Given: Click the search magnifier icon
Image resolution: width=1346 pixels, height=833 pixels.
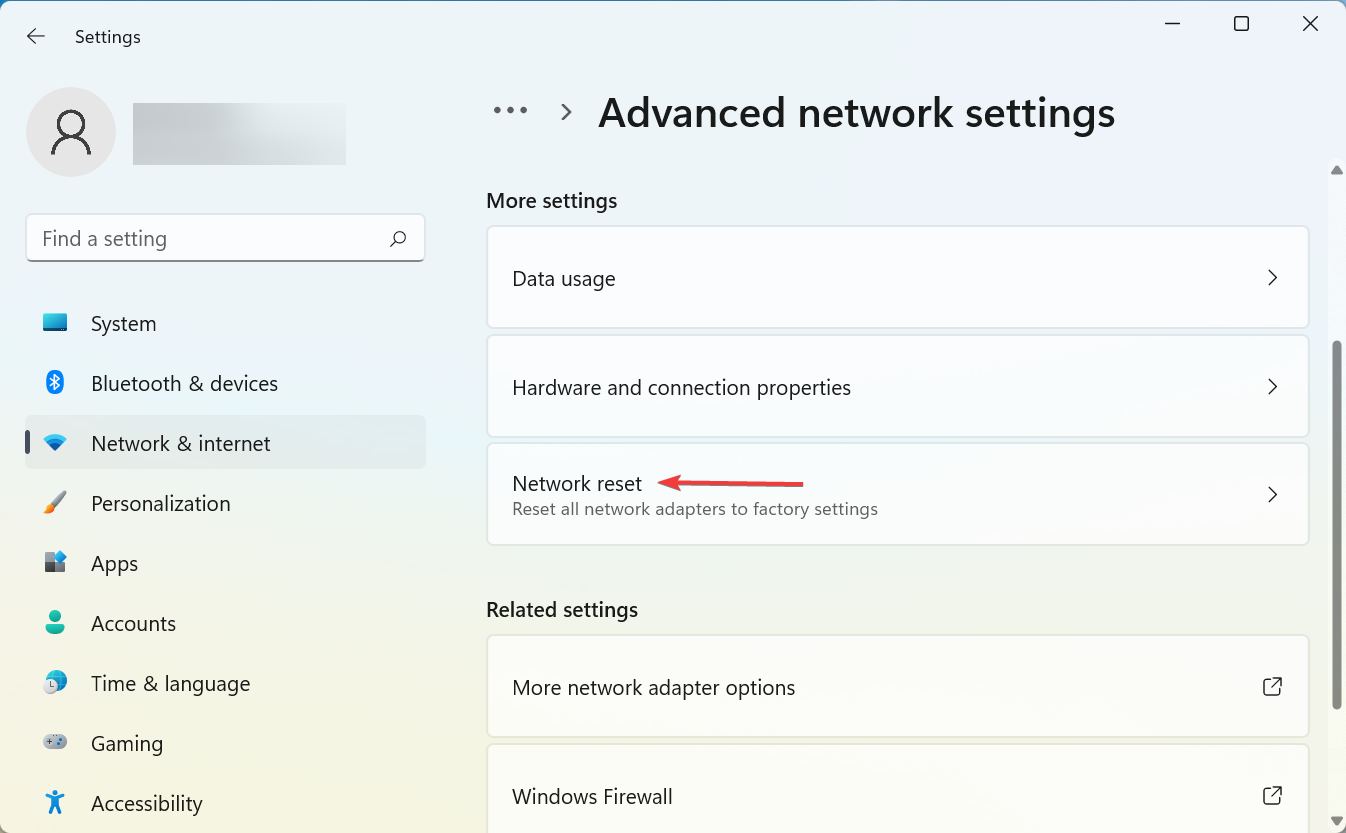Looking at the screenshot, I should click(x=398, y=239).
